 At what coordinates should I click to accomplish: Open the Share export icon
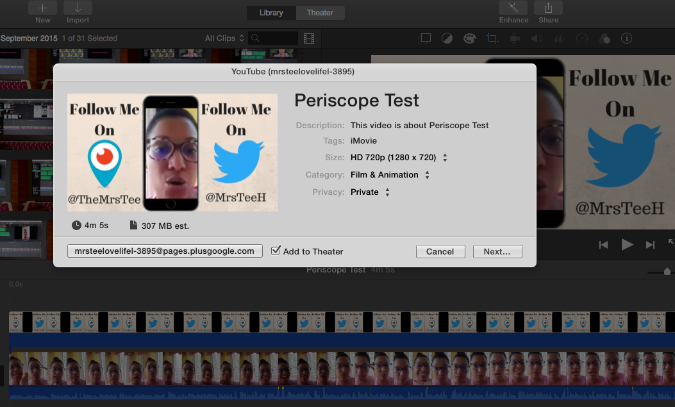[x=548, y=8]
